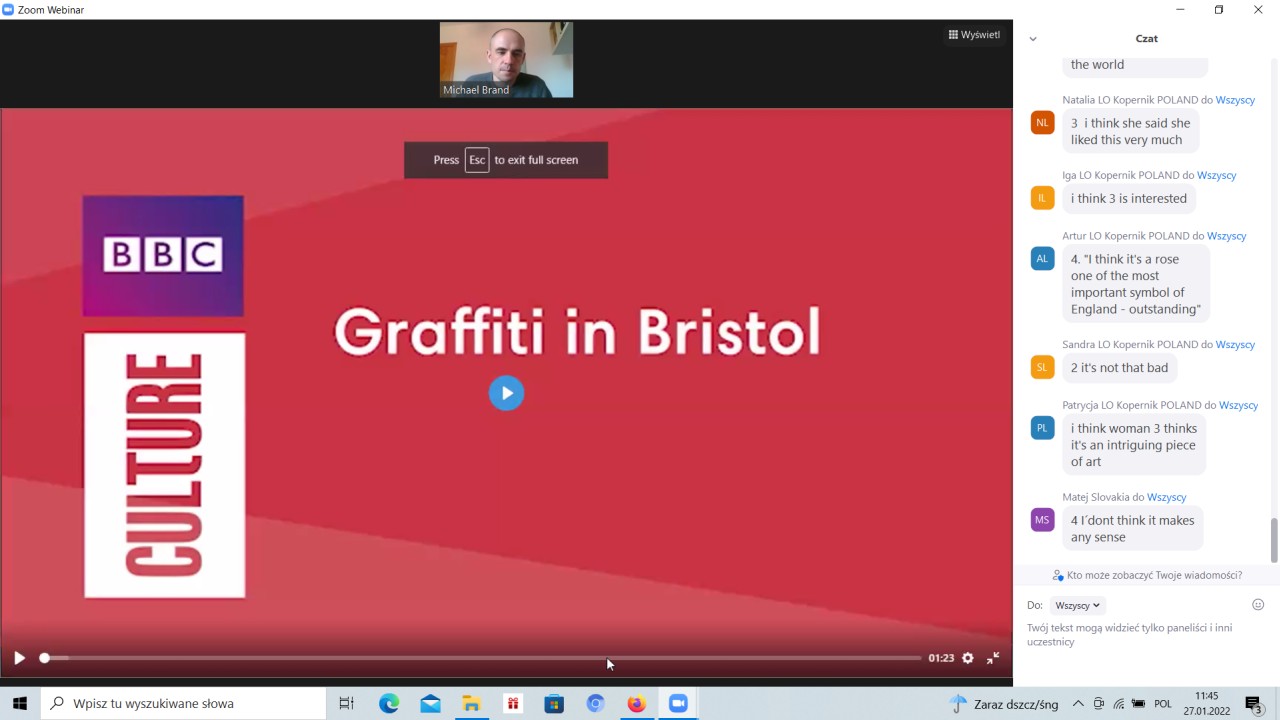Screen dimensions: 1280x720
Task: Select message '4 I´dont think it makes any sense'
Action: [x=1133, y=528]
